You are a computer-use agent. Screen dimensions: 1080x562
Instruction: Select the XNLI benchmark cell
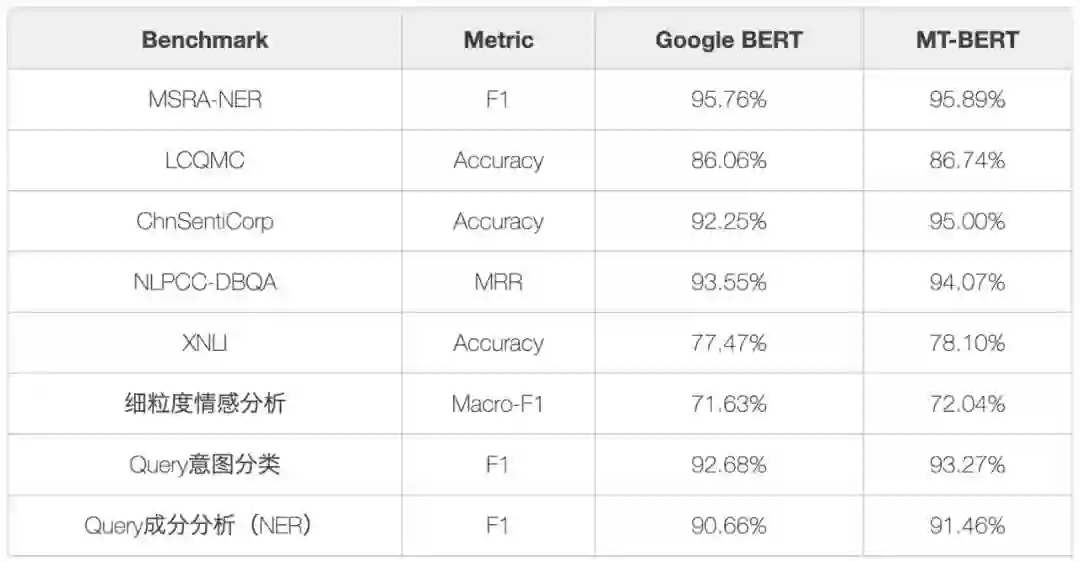point(205,343)
